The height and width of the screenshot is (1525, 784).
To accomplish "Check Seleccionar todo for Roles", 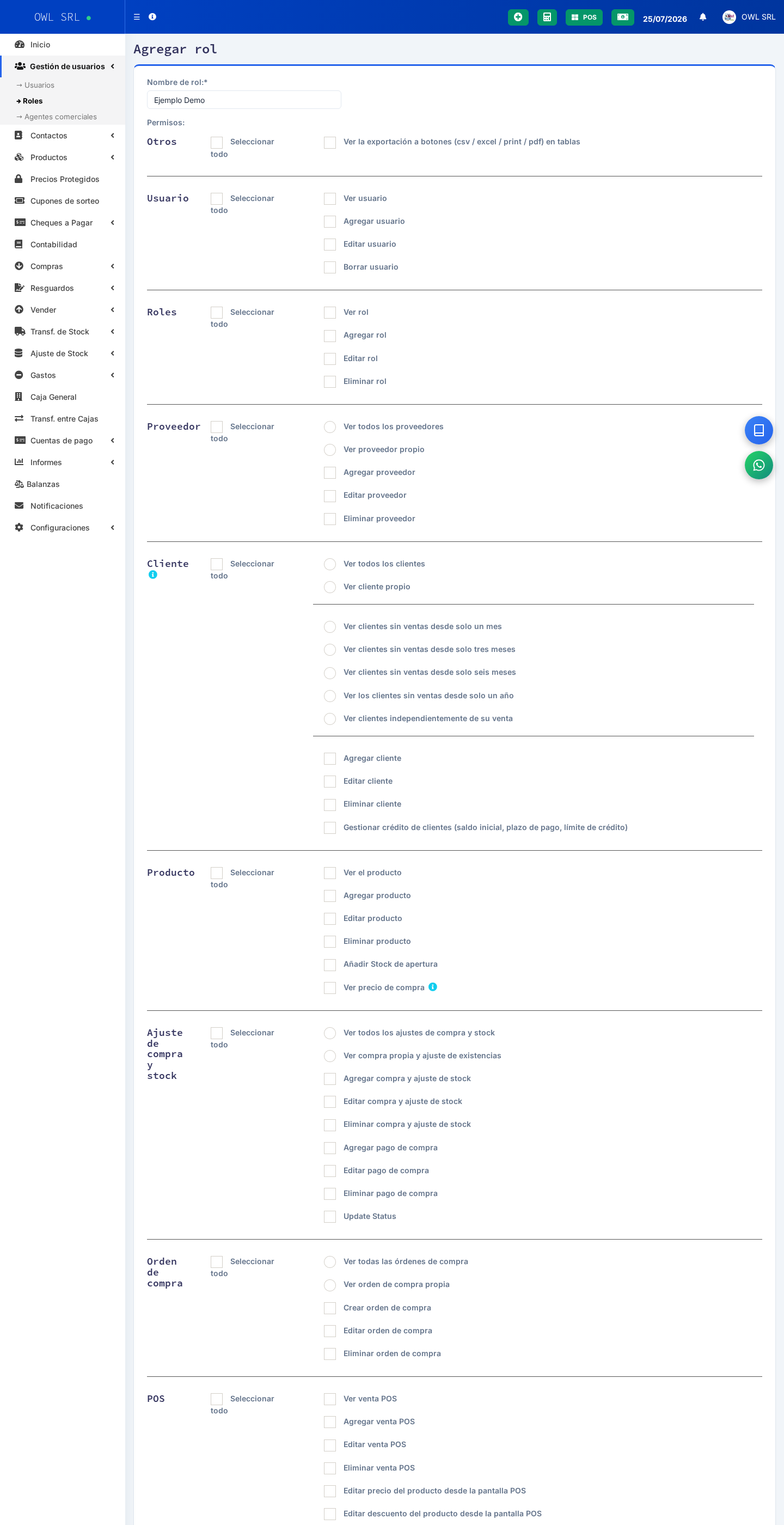I will tap(217, 313).
